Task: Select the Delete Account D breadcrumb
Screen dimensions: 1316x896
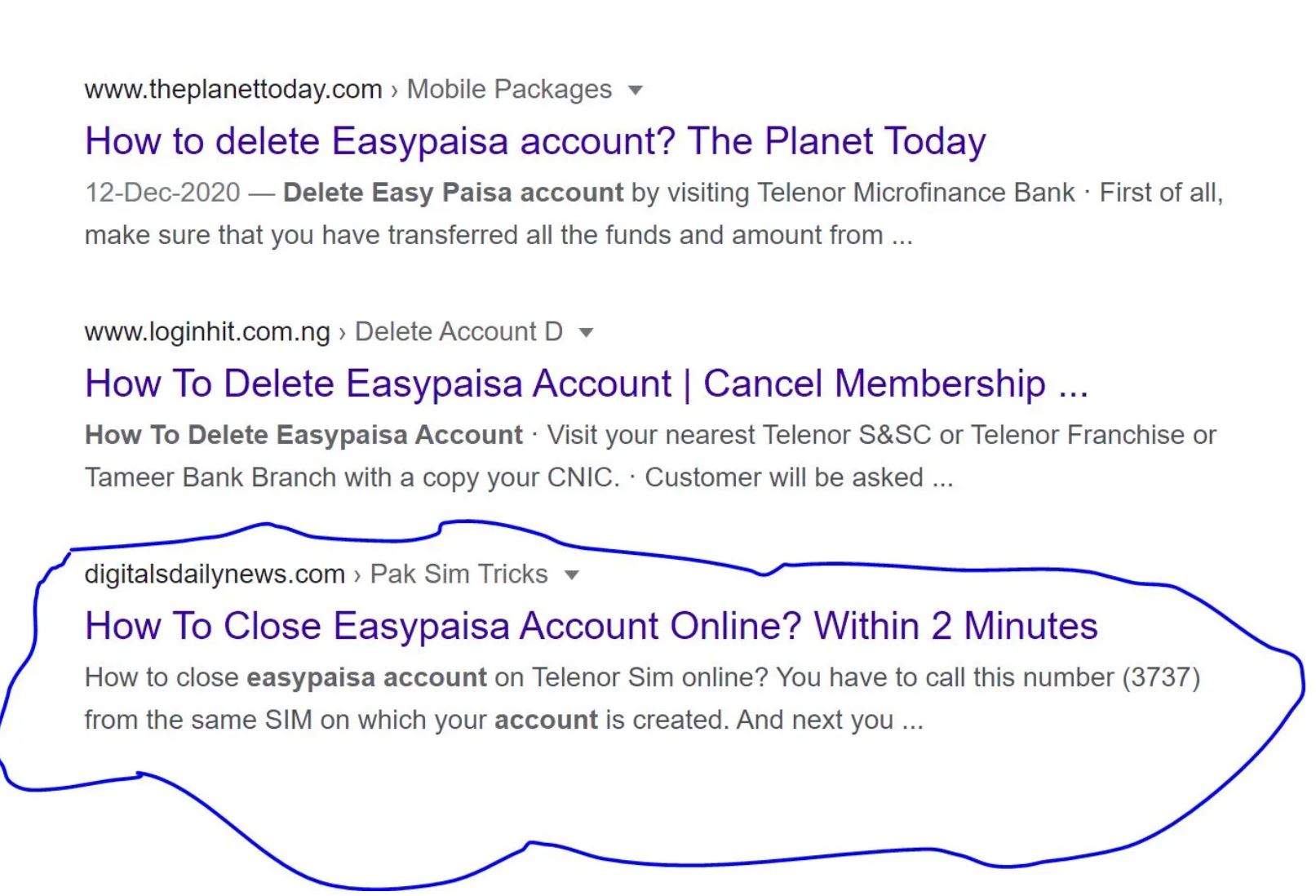Action: [x=459, y=331]
